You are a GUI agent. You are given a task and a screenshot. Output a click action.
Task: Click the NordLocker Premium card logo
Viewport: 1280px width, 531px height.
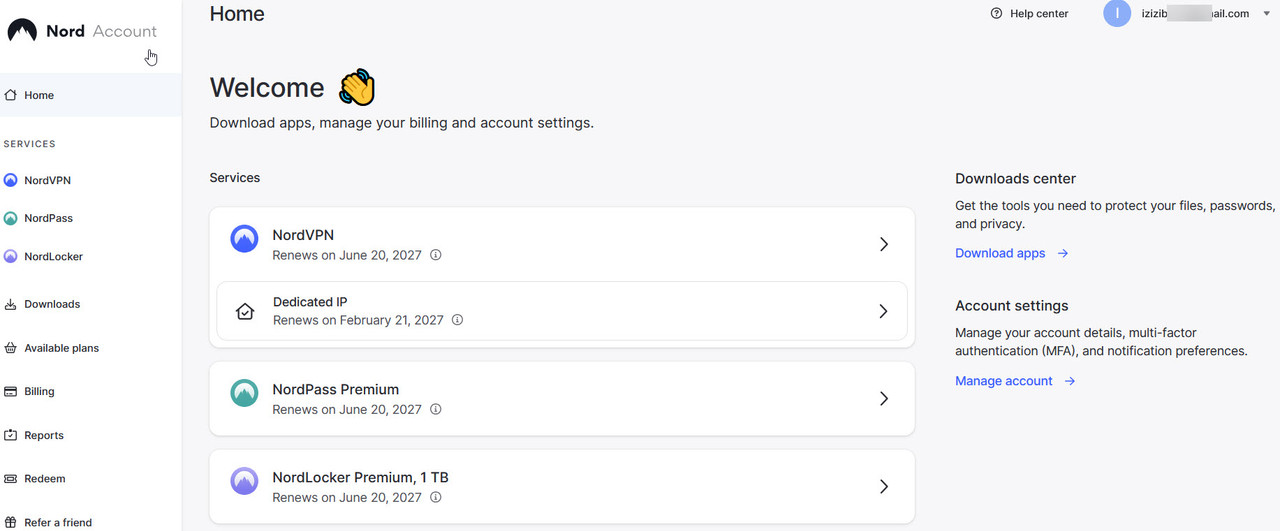click(244, 481)
